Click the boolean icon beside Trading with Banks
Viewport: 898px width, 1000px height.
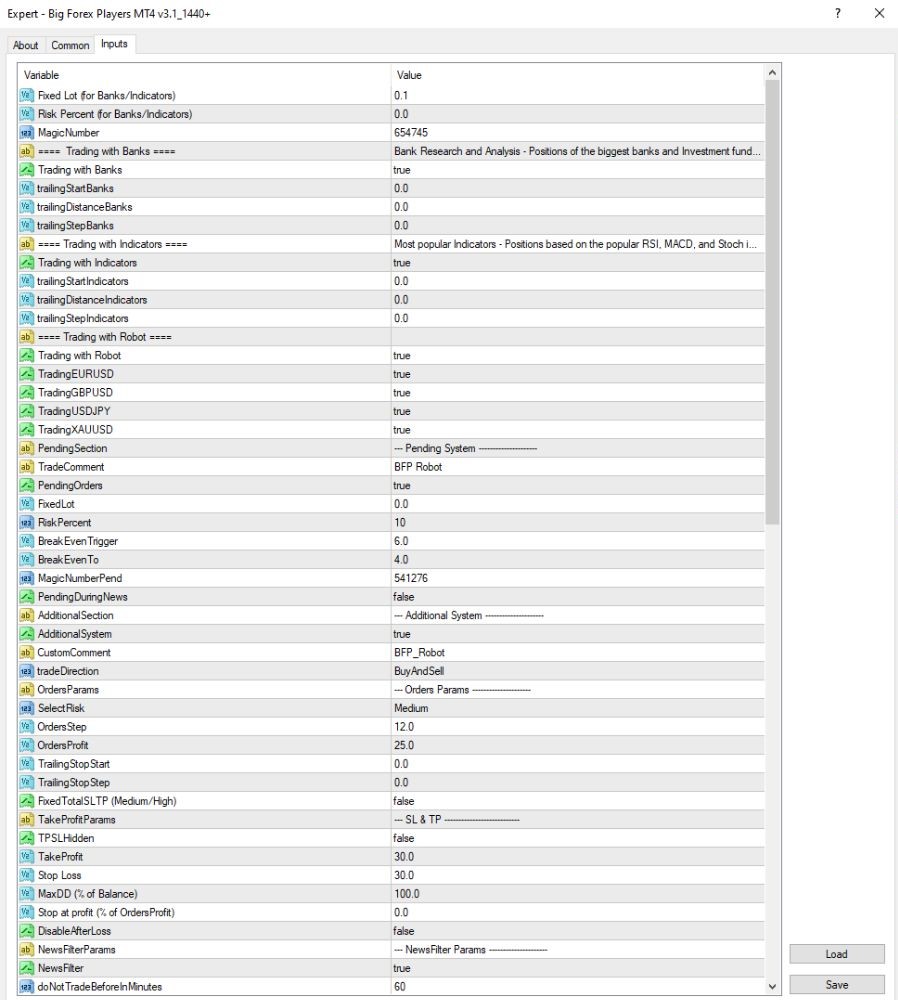click(26, 170)
